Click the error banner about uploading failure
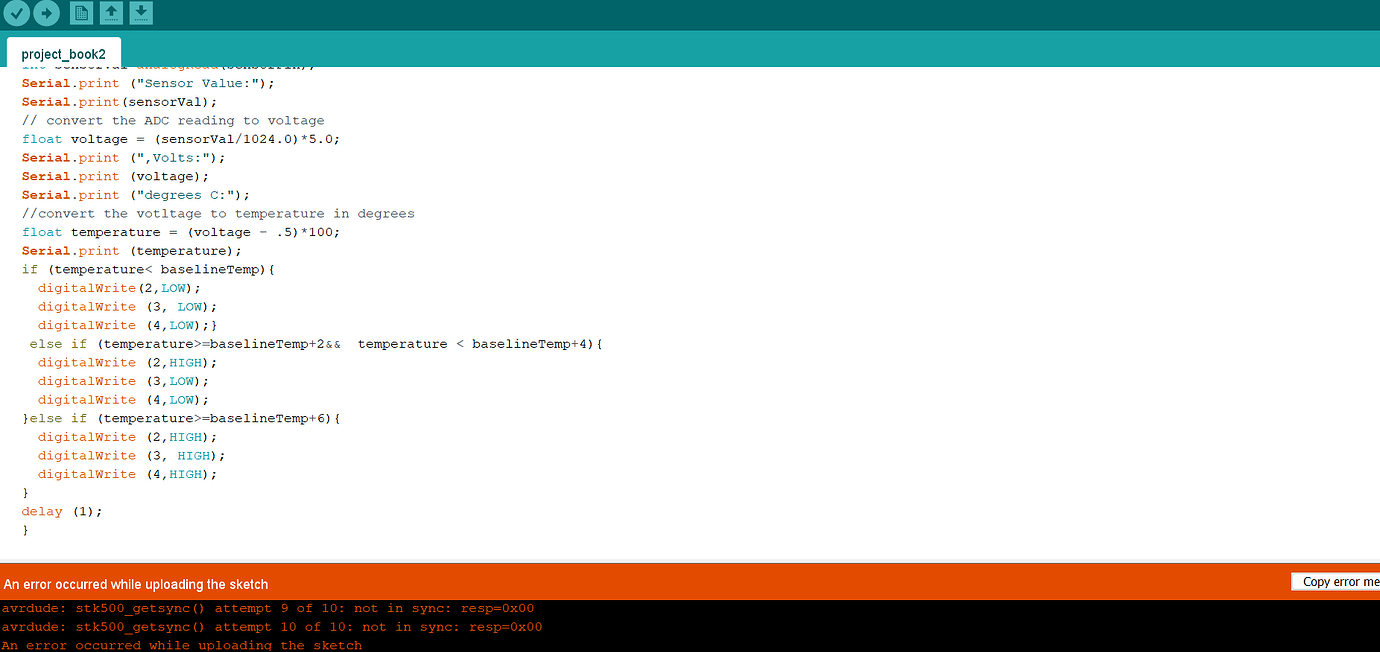 135,583
